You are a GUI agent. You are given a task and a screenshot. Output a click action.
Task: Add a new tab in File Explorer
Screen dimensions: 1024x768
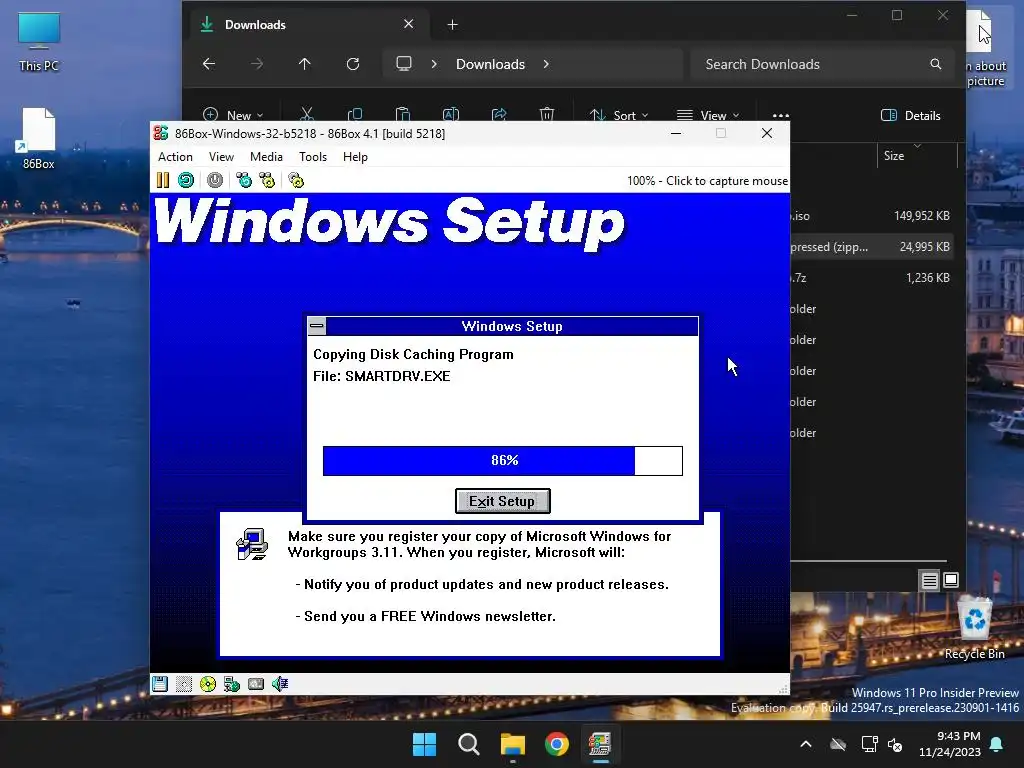452,25
